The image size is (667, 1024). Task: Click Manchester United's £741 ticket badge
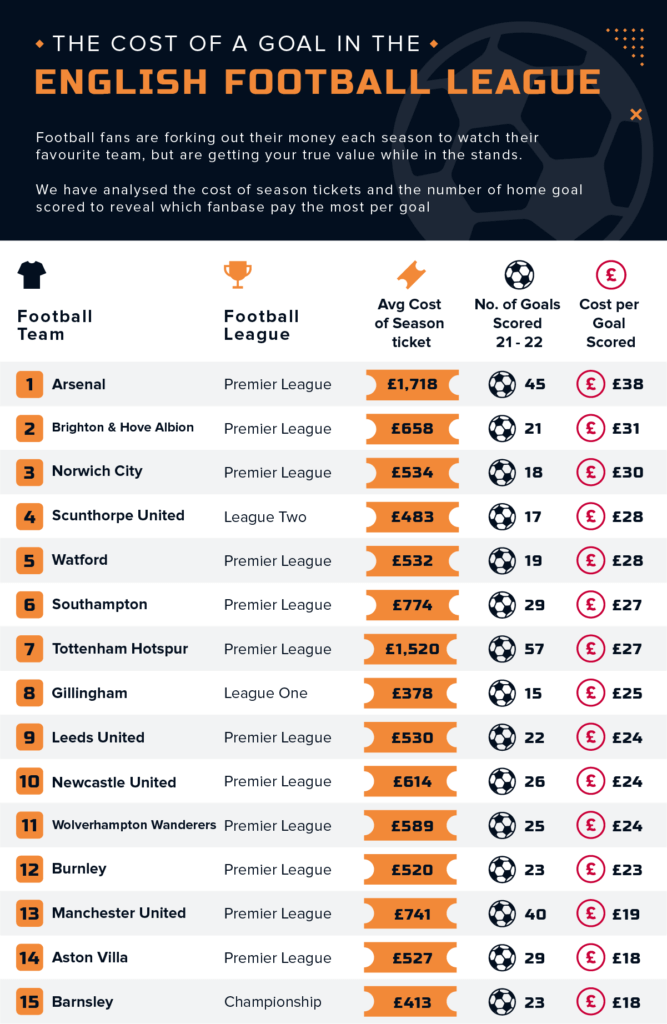(x=412, y=913)
